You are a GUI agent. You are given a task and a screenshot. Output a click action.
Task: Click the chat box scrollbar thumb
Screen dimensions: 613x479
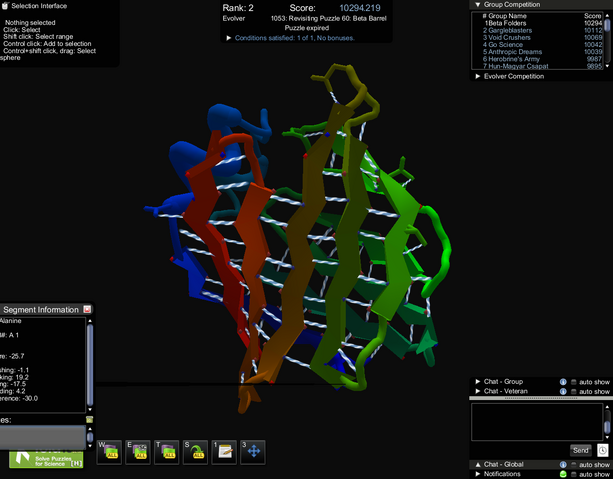click(x=607, y=426)
